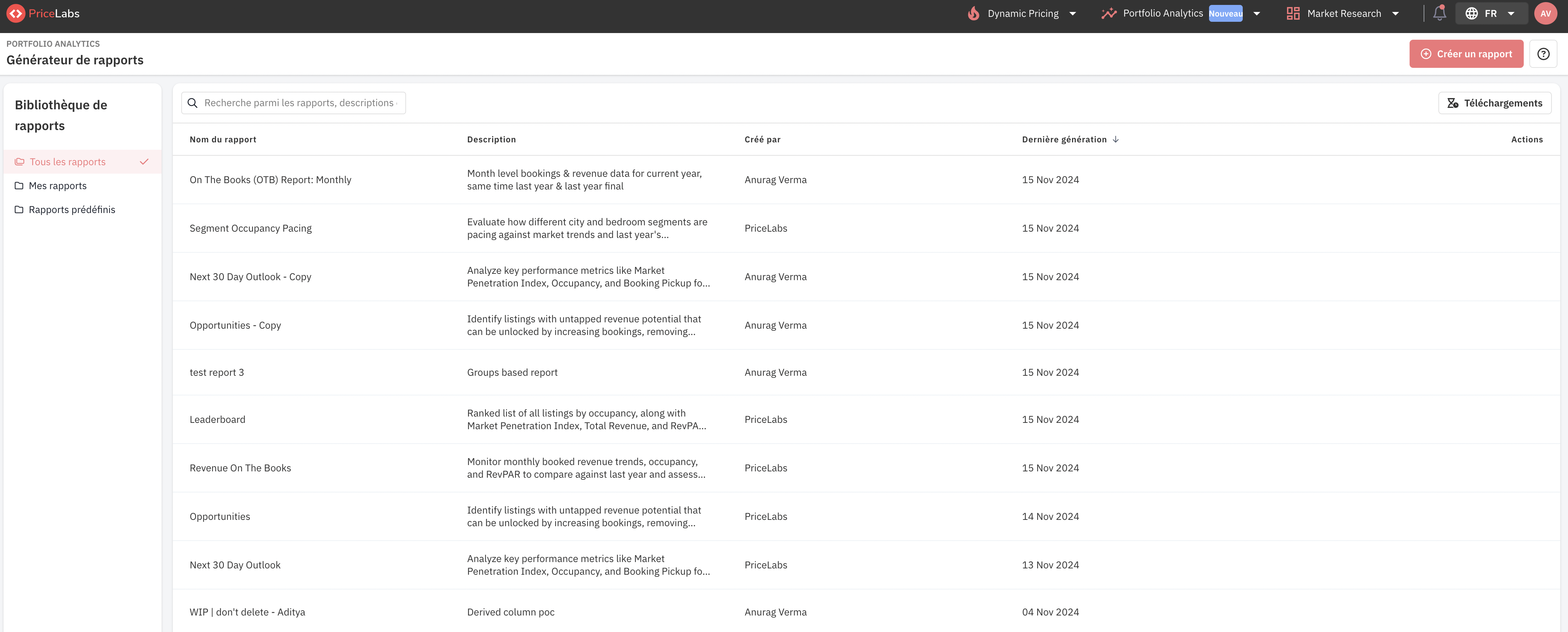Open Segment Occupancy Pacing report
Image resolution: width=1568 pixels, height=632 pixels.
point(250,228)
